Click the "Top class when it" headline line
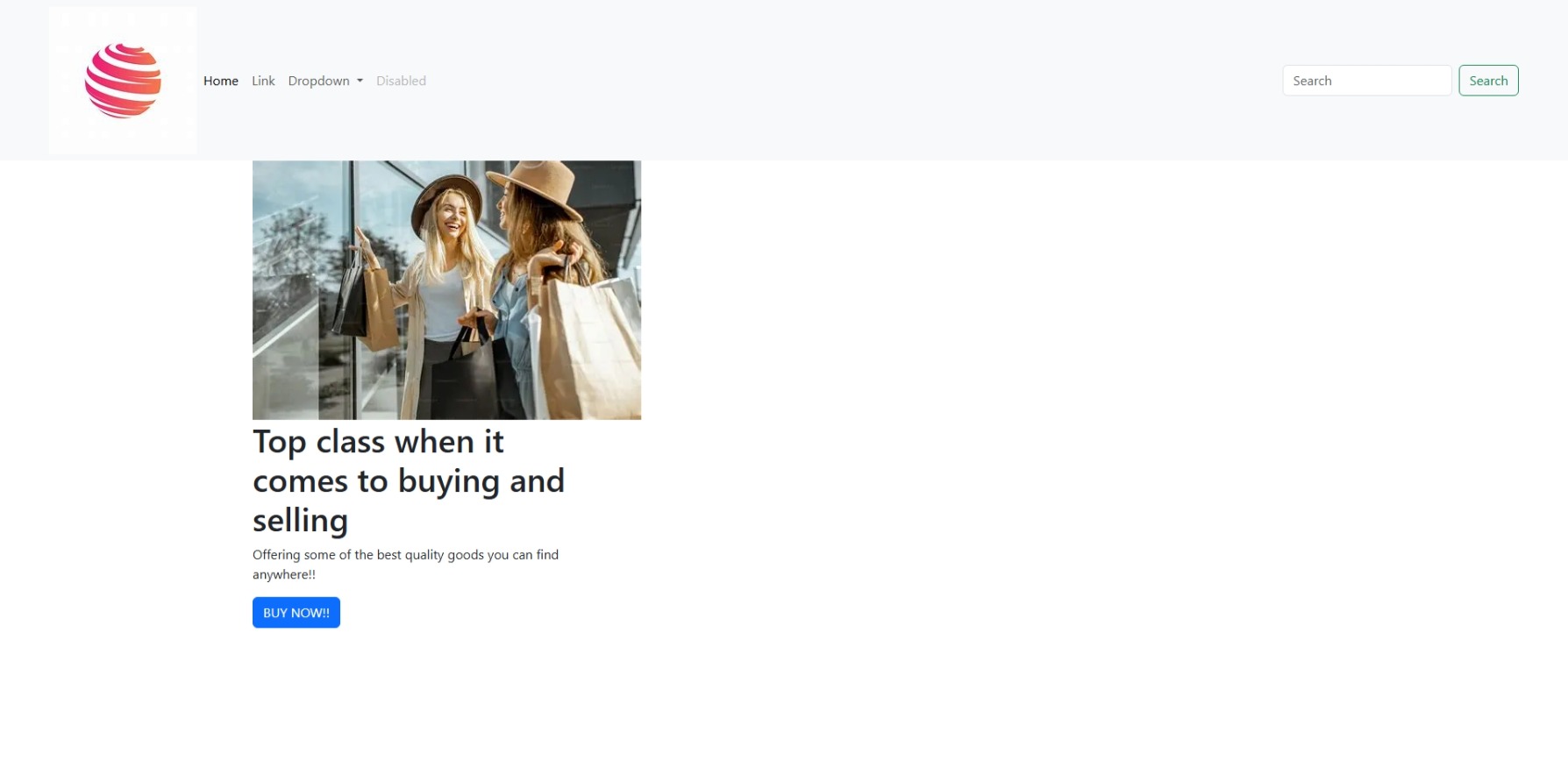The image size is (1568, 782). pyautogui.click(x=378, y=442)
